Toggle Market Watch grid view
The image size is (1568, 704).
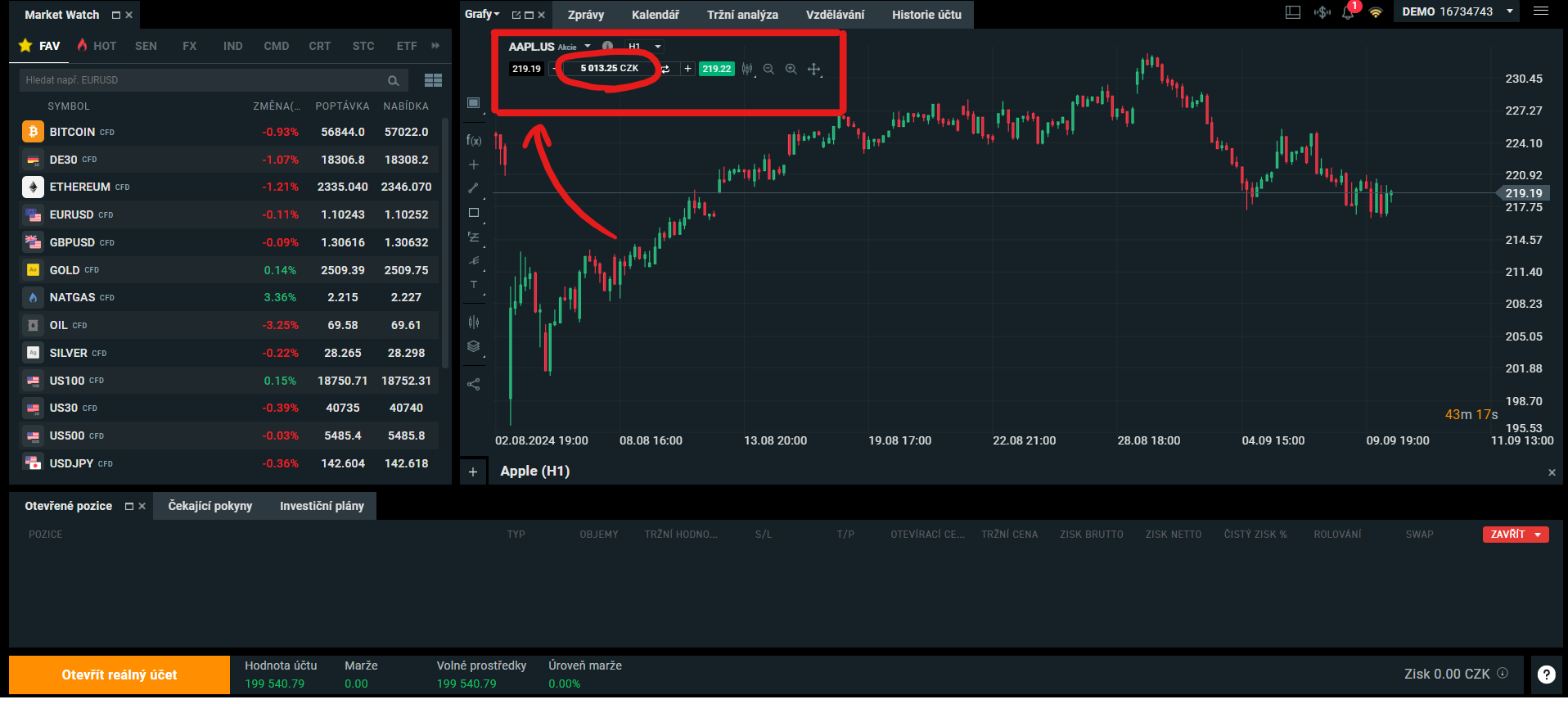[x=433, y=80]
